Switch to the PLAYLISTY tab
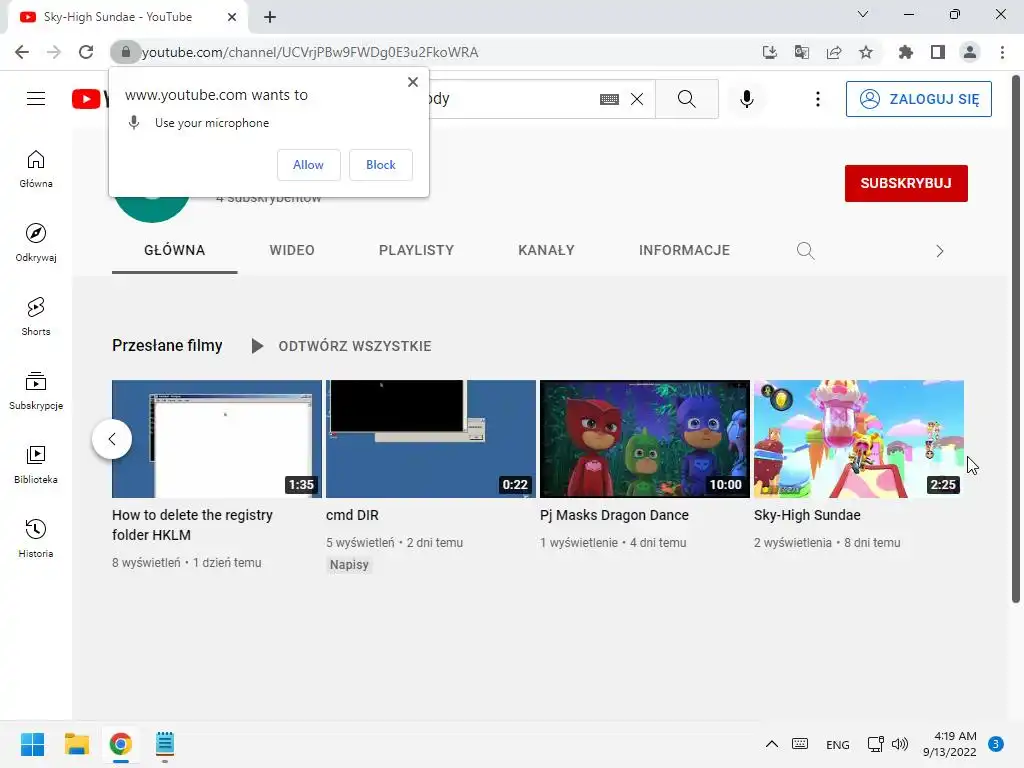This screenshot has height=768, width=1024. coord(417,251)
